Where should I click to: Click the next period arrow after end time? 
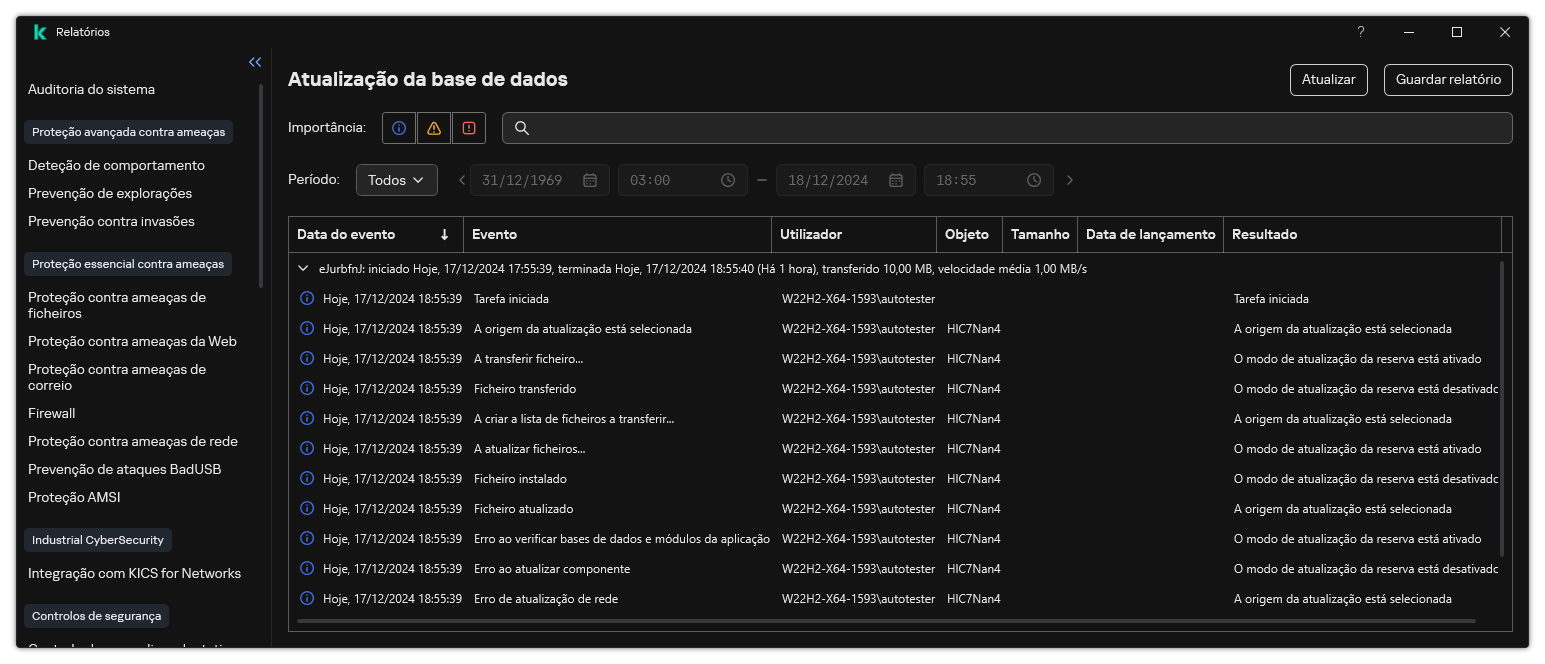(x=1069, y=180)
